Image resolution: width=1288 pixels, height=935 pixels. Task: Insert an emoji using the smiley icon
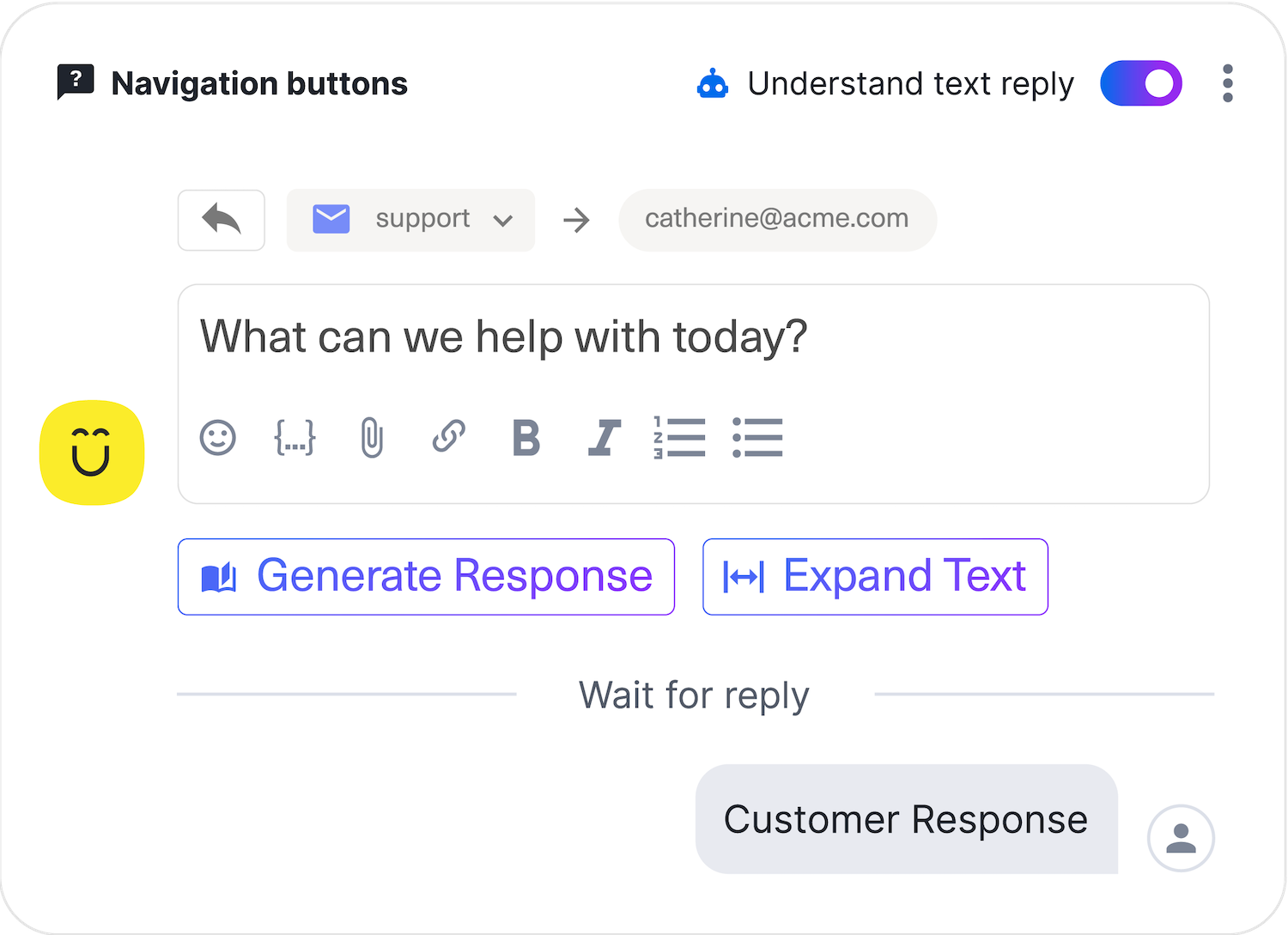pos(218,437)
